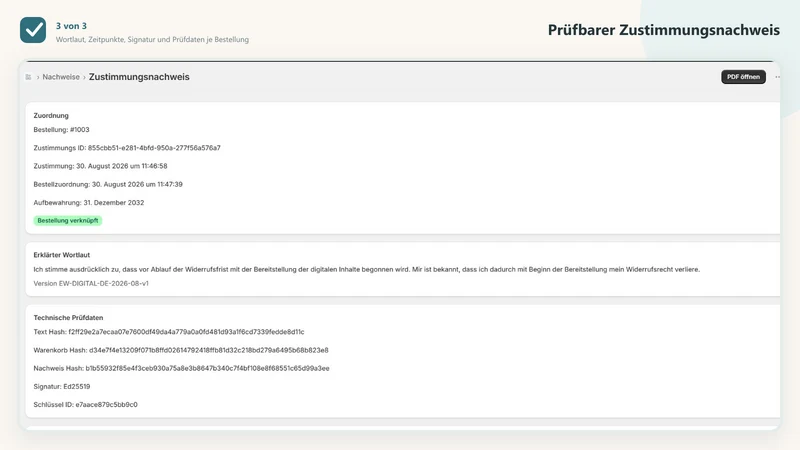This screenshot has width=800, height=450.
Task: Open the breadcrumb home icon
Action: pyautogui.click(x=29, y=77)
